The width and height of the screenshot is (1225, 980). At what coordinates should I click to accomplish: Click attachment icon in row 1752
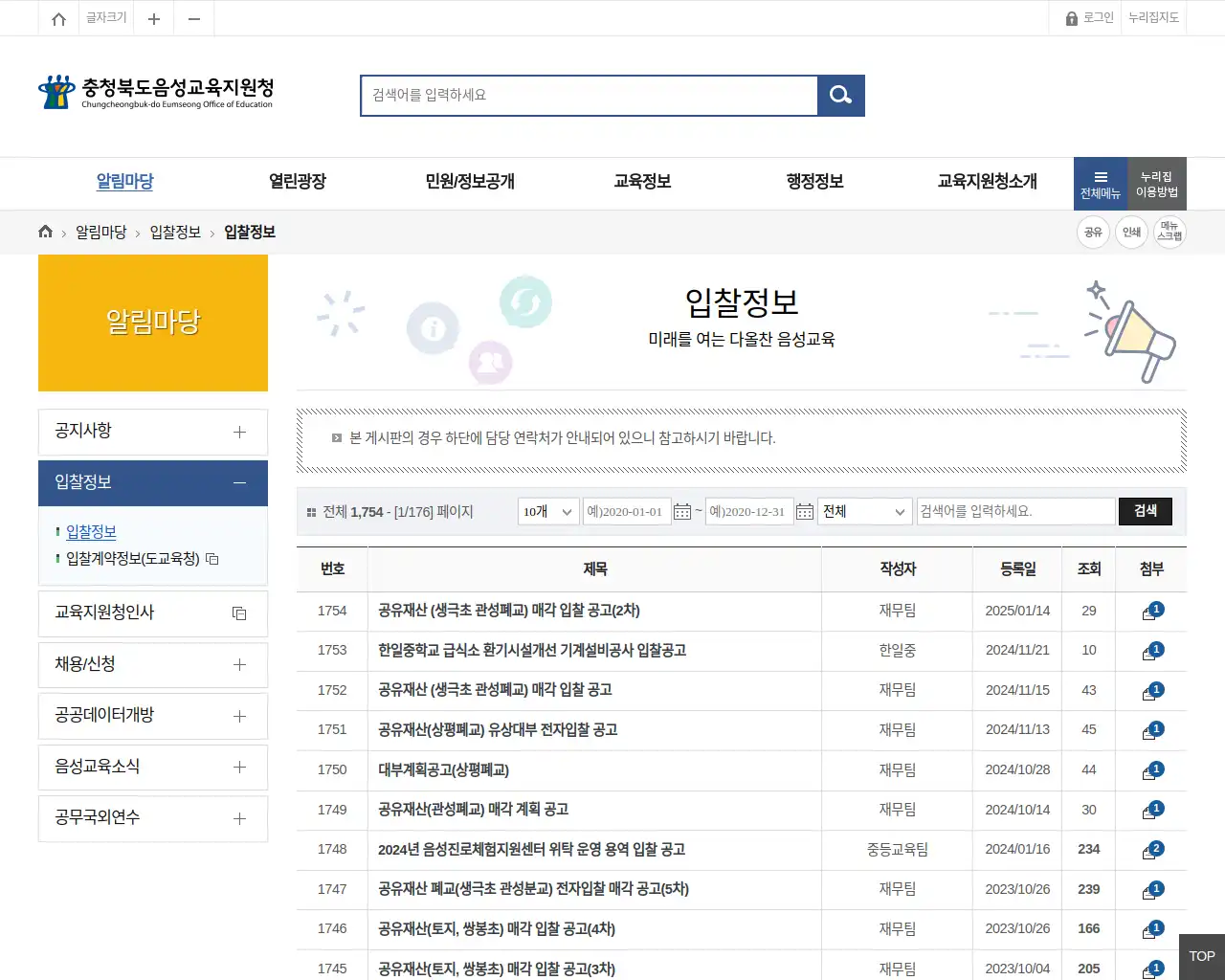[1152, 692]
